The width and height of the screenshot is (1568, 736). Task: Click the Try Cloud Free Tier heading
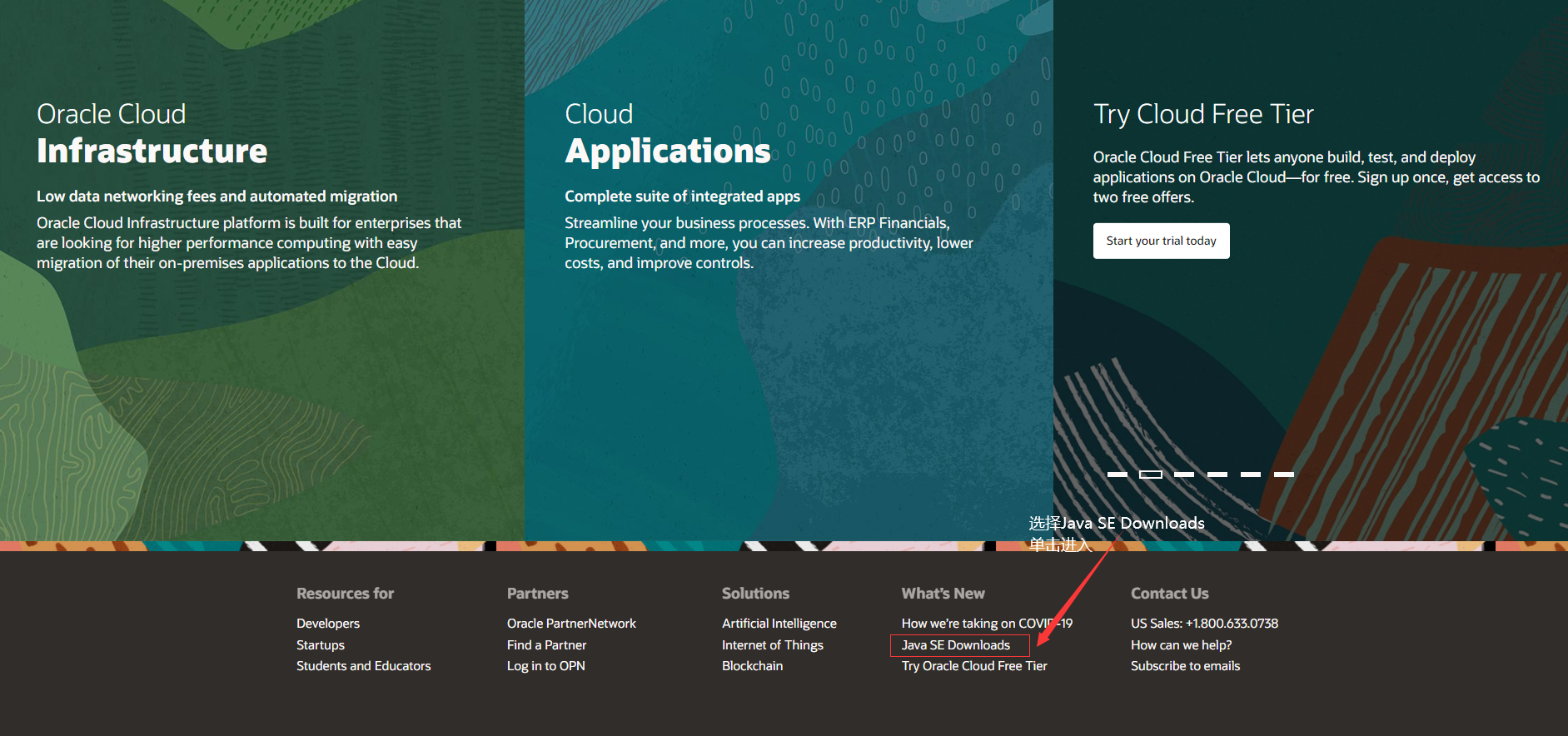1203,114
